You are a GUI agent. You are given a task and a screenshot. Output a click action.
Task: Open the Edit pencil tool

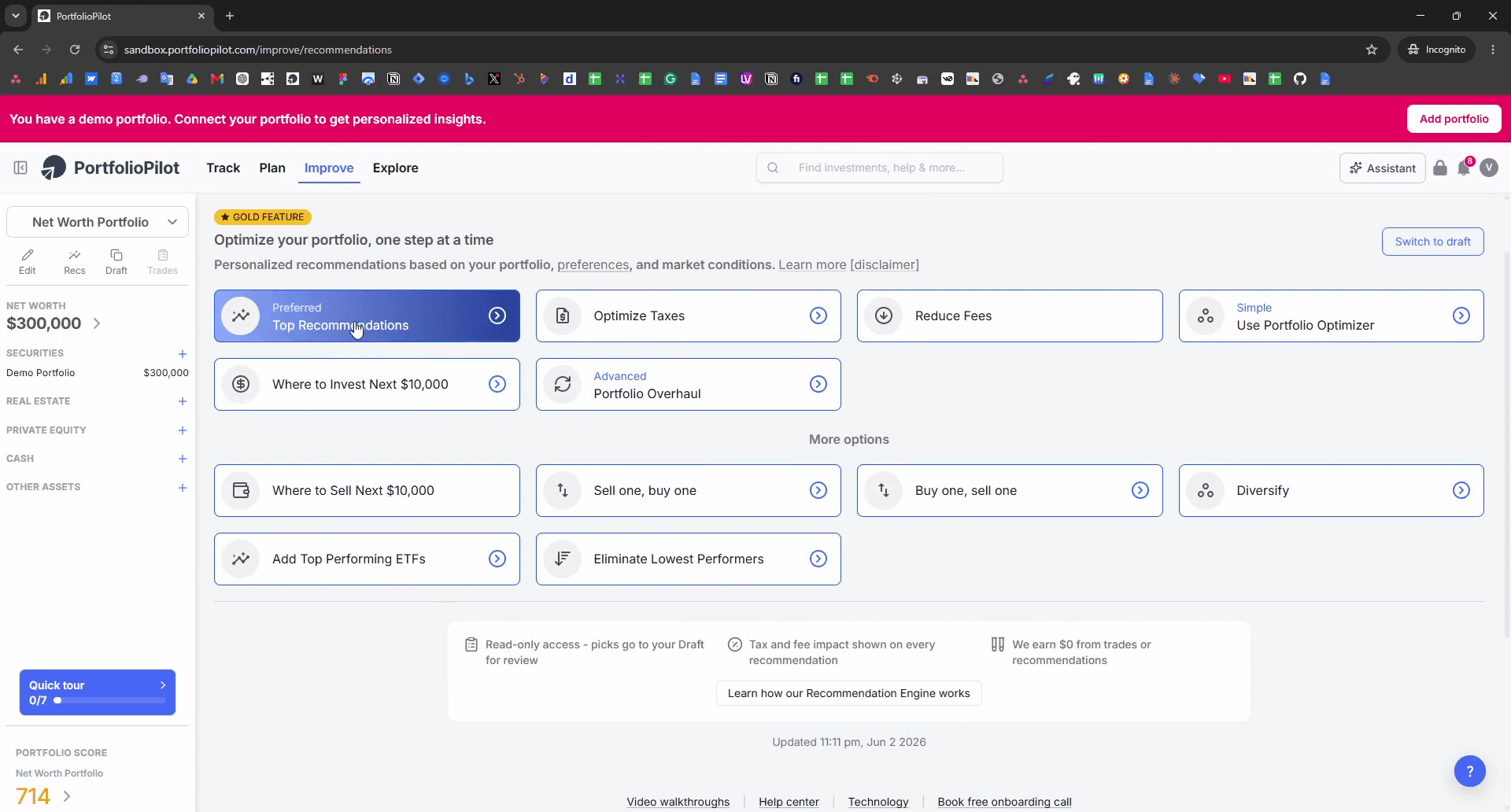tap(28, 261)
